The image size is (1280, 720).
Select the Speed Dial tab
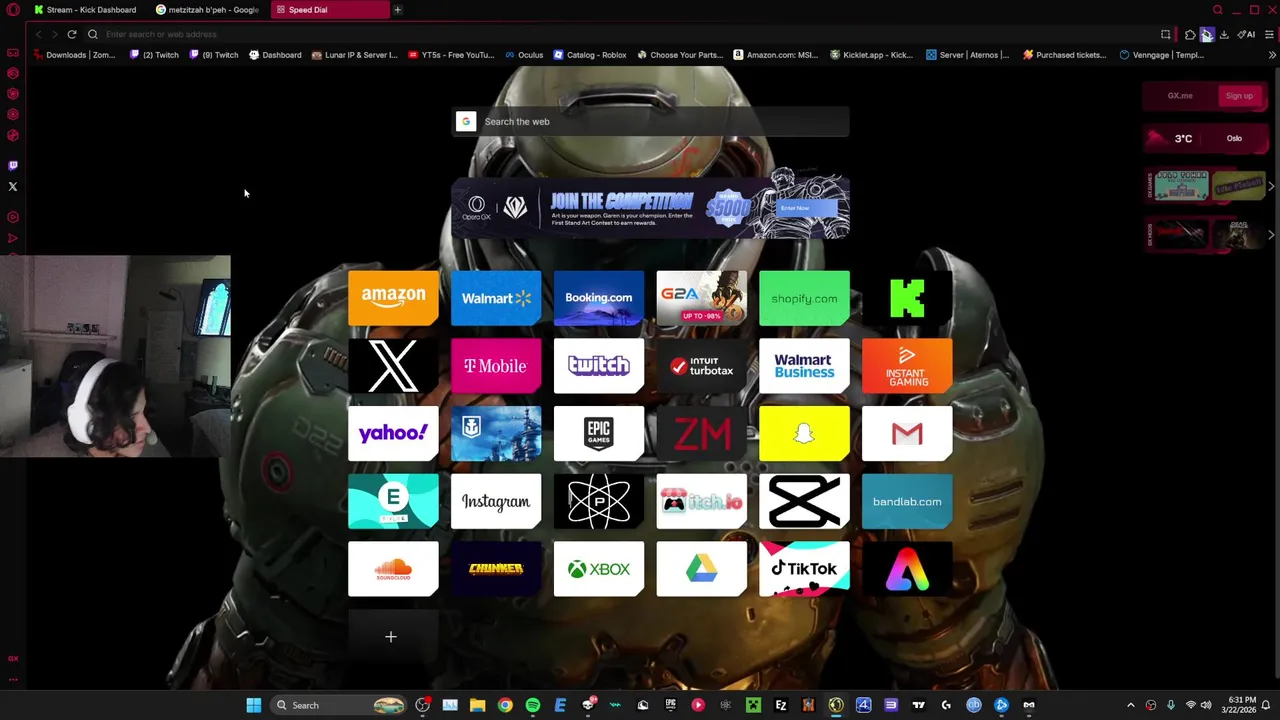point(329,10)
